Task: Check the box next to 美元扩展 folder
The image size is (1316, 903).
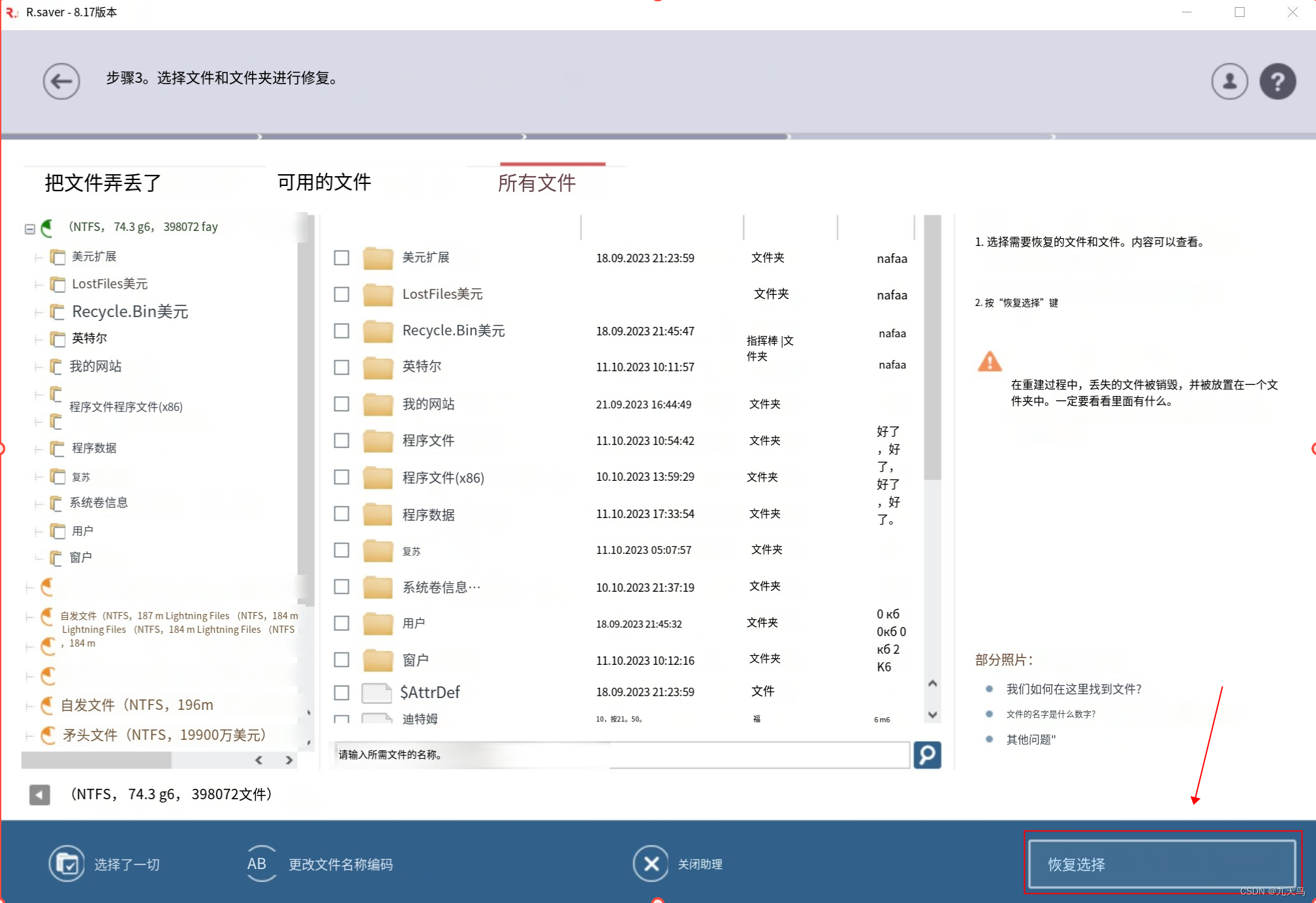Action: (341, 258)
